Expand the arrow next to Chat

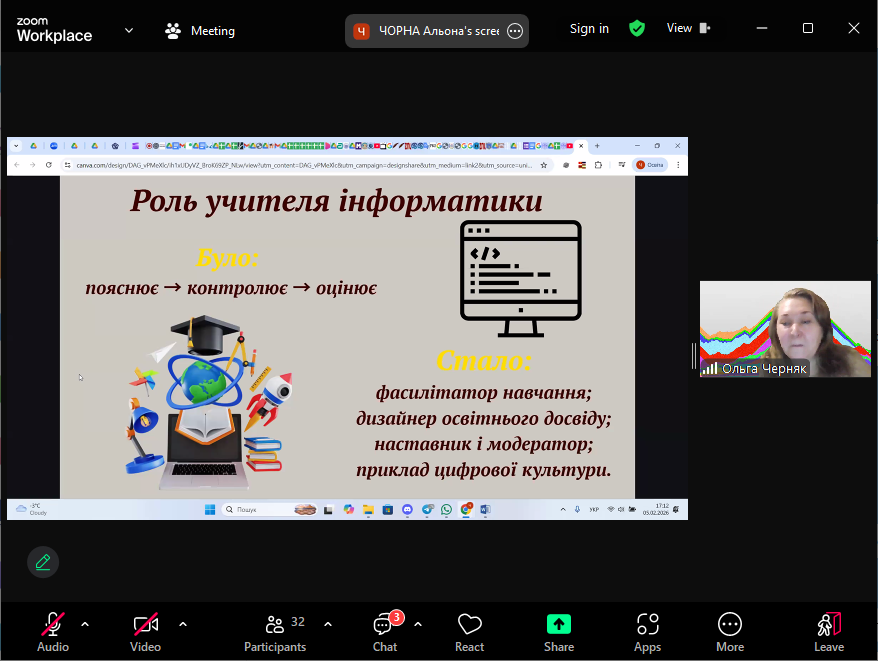pyautogui.click(x=418, y=624)
